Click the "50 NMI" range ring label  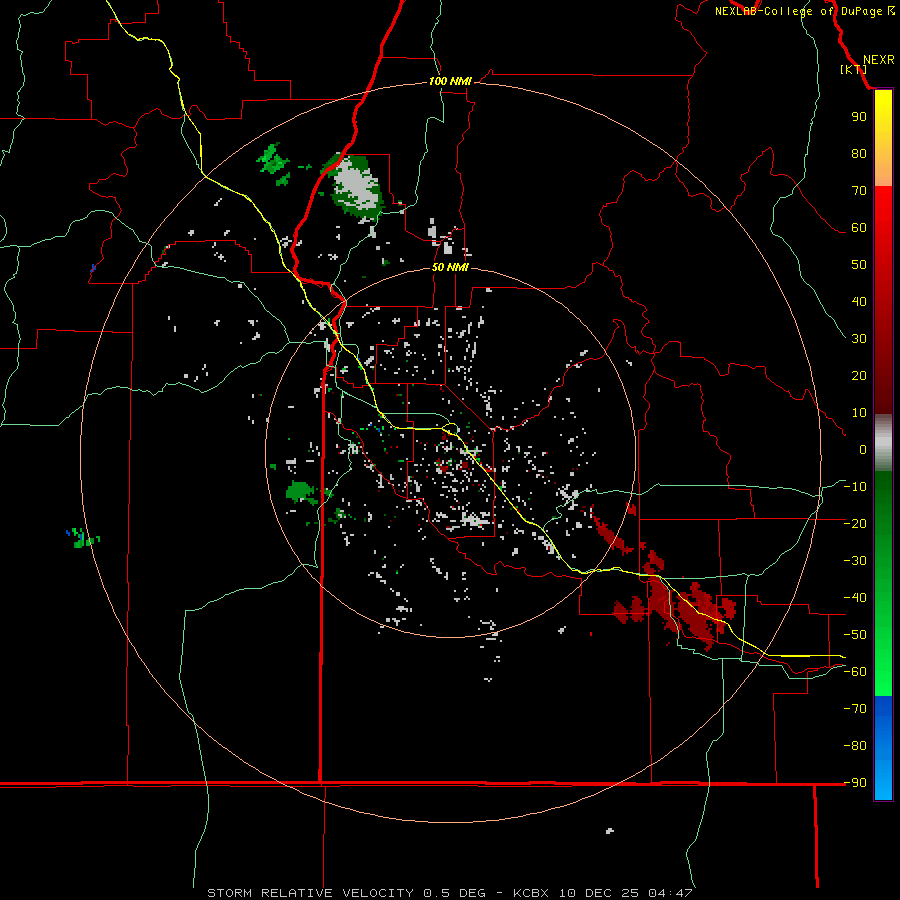(450, 267)
